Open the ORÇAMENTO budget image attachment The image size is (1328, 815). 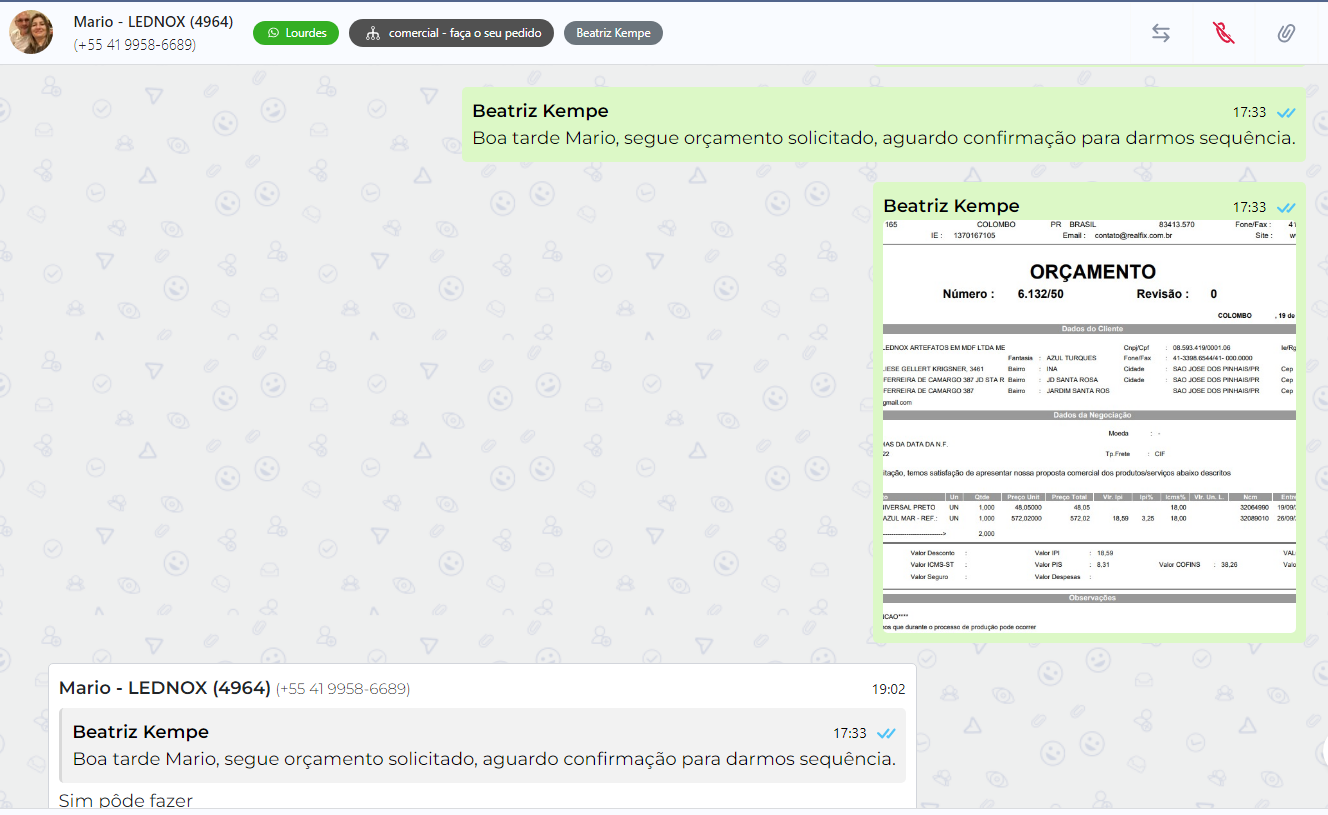[1089, 425]
